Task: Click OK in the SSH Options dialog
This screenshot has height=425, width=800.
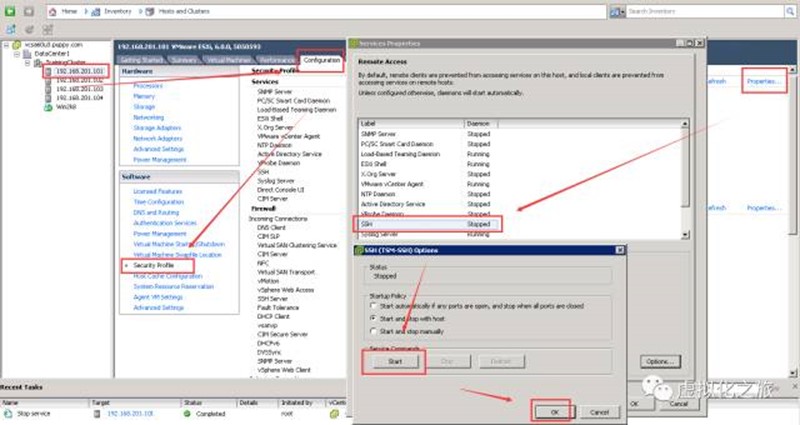Action: click(555, 412)
